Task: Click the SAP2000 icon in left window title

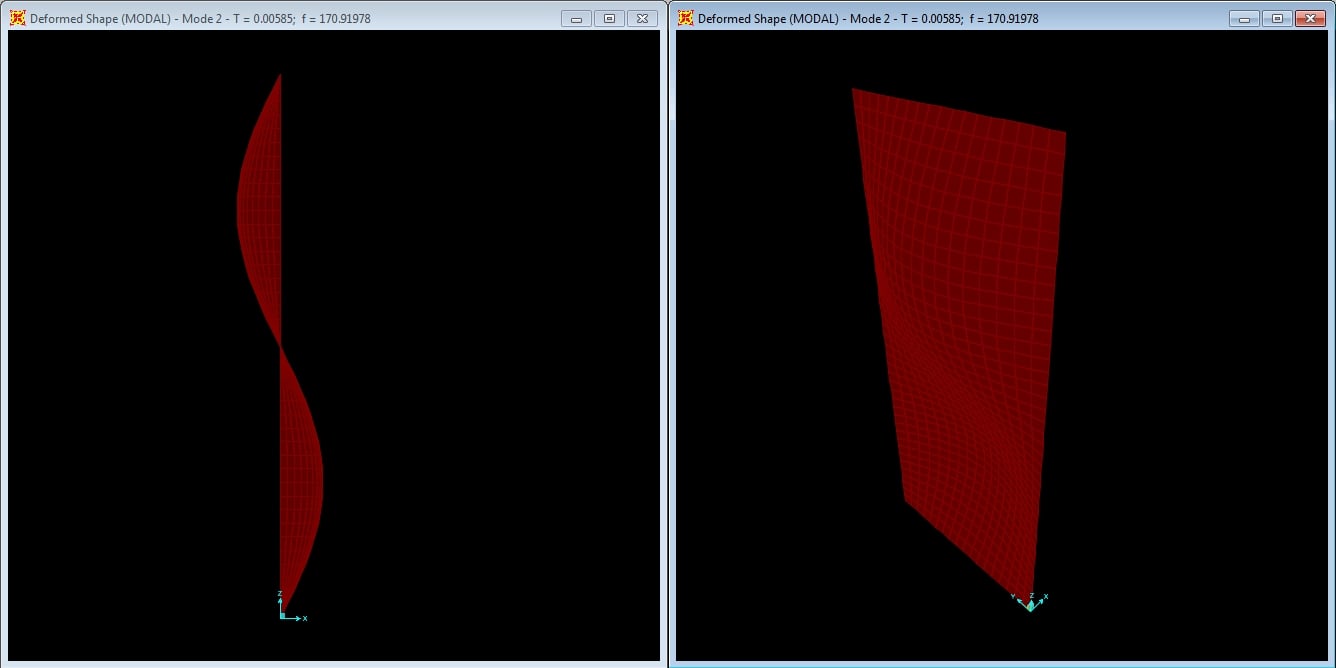Action: [x=17, y=18]
